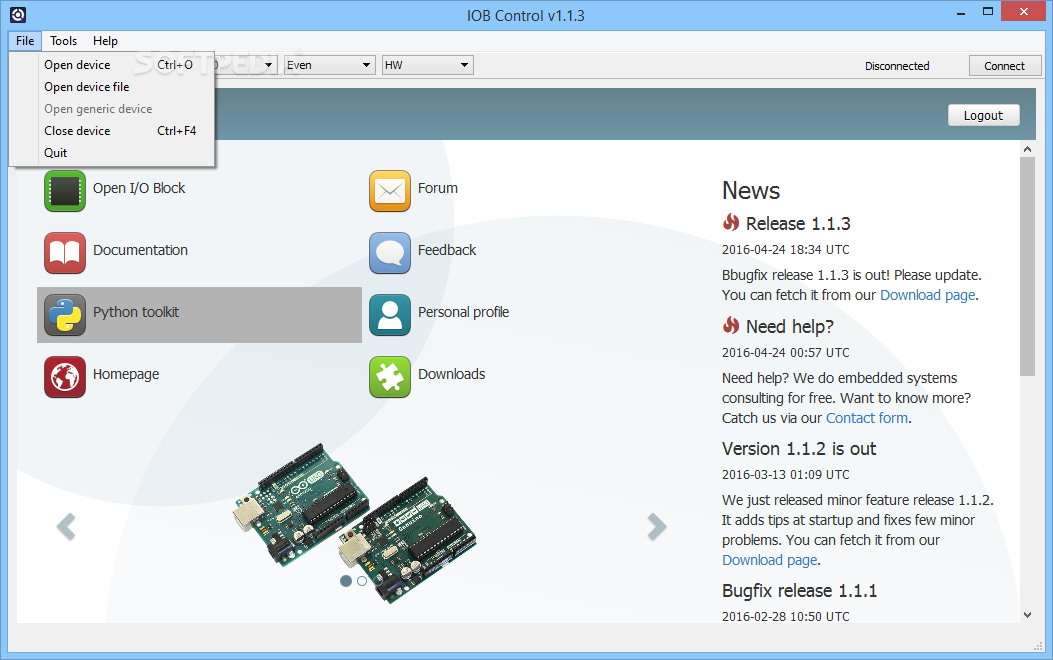Screen dimensions: 1053x660
Task: Click the Connect button
Action: (1005, 66)
